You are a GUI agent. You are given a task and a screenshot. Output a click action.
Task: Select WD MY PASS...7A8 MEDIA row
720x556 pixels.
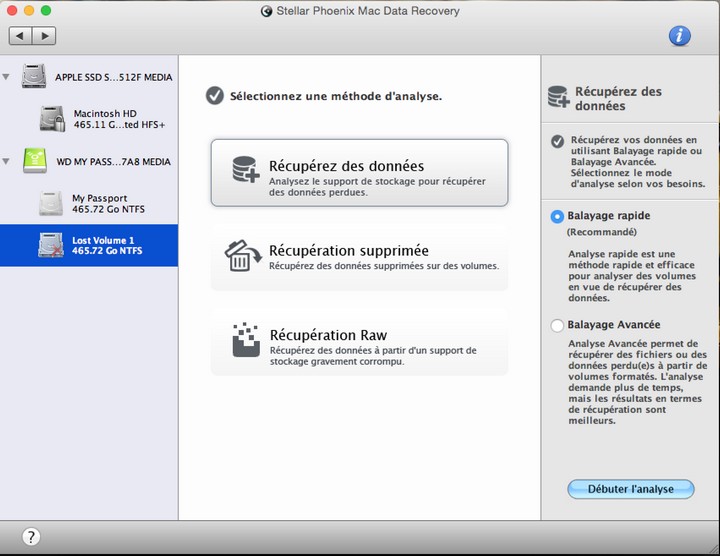(x=89, y=161)
